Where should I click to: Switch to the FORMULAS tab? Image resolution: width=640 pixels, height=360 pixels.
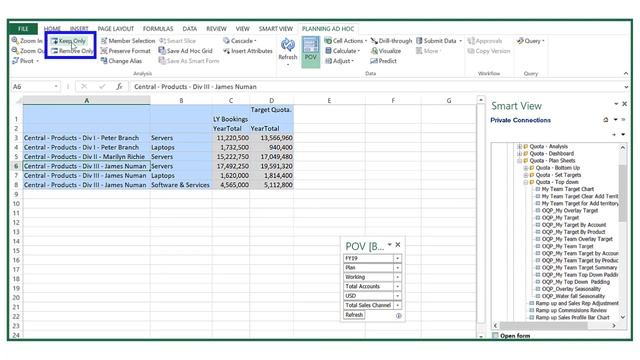(x=158, y=29)
